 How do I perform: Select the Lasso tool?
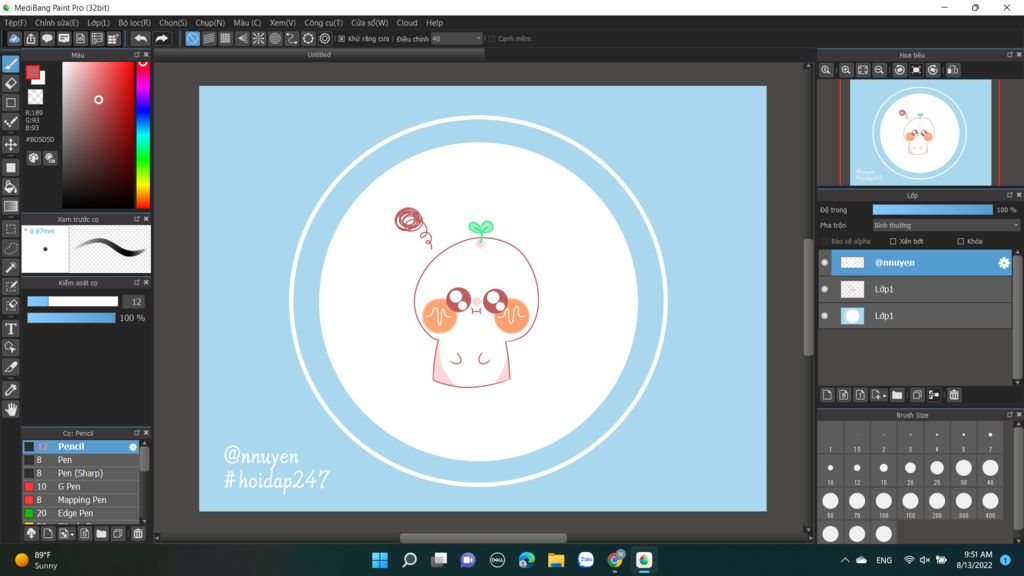(x=10, y=248)
